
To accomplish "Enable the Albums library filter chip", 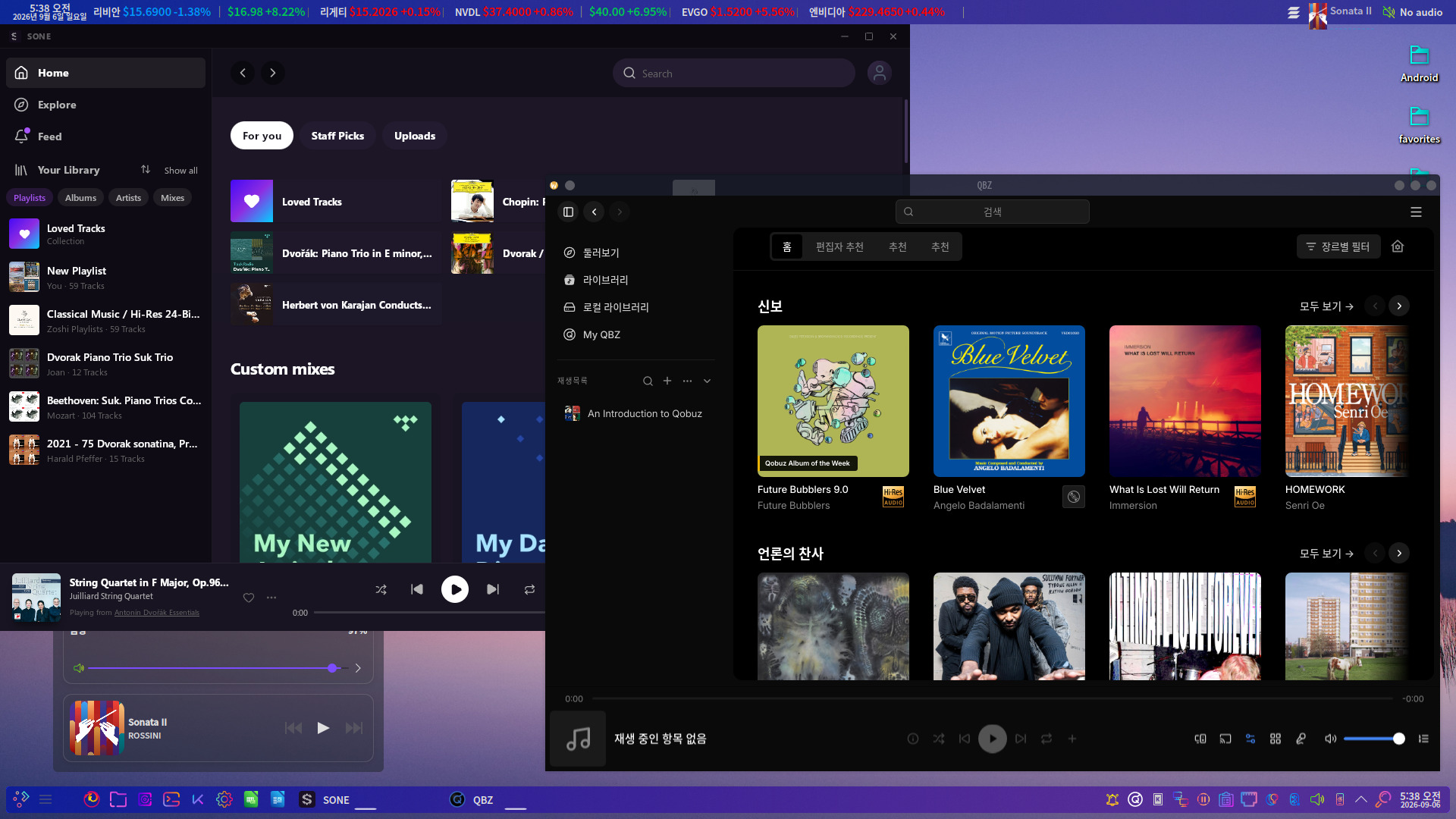I will pos(80,198).
